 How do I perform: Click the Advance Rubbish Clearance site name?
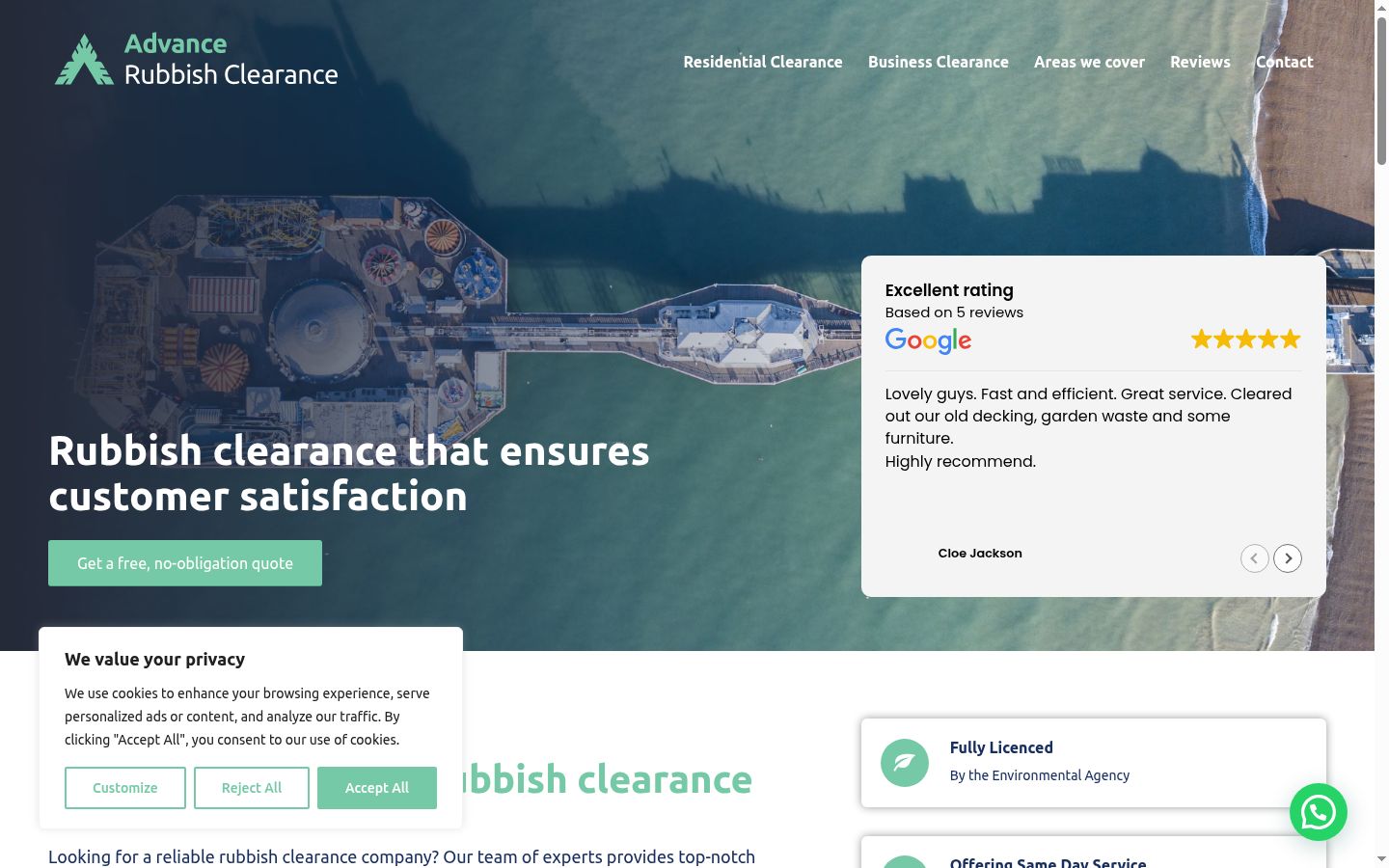pyautogui.click(x=231, y=59)
